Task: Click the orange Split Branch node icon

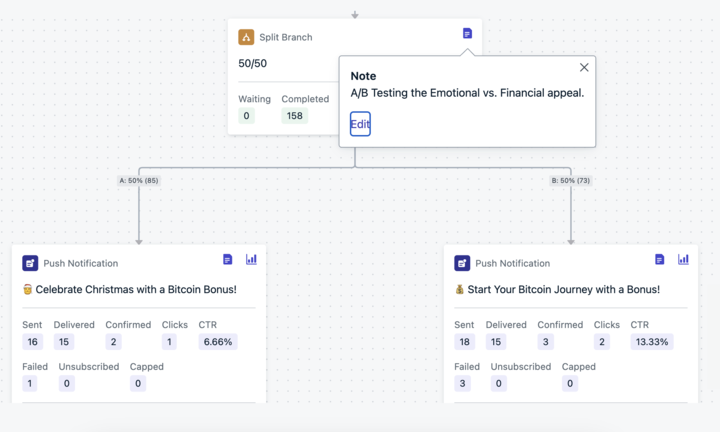Action: coord(246,37)
